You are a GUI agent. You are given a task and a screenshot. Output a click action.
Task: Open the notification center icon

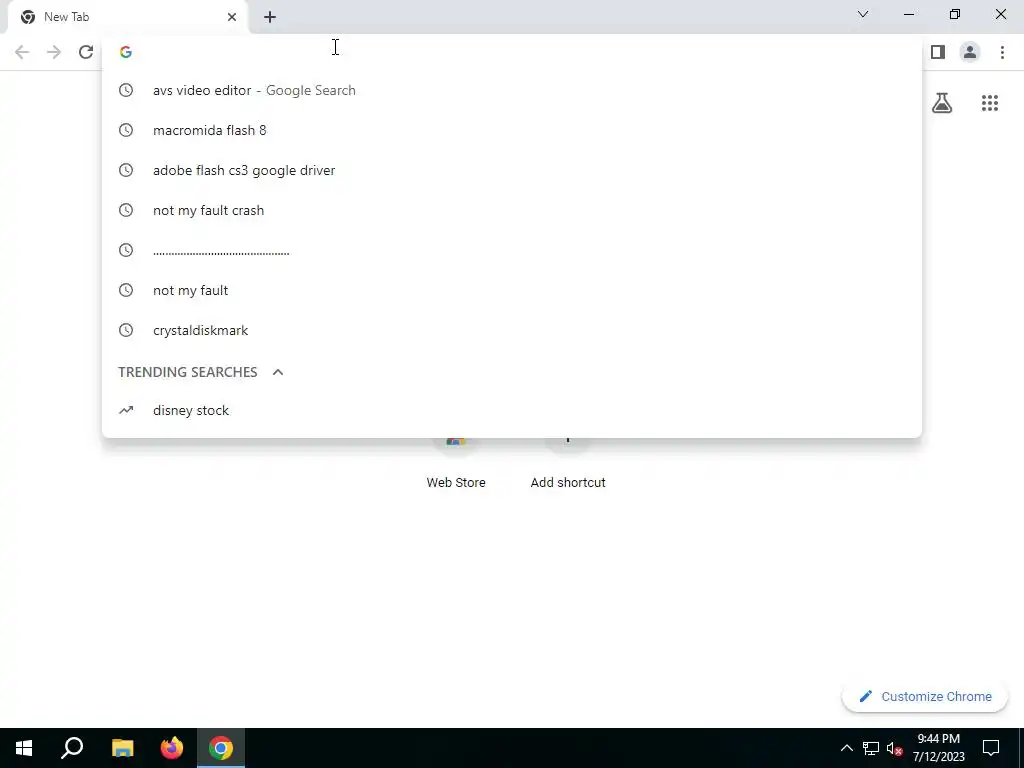(991, 748)
